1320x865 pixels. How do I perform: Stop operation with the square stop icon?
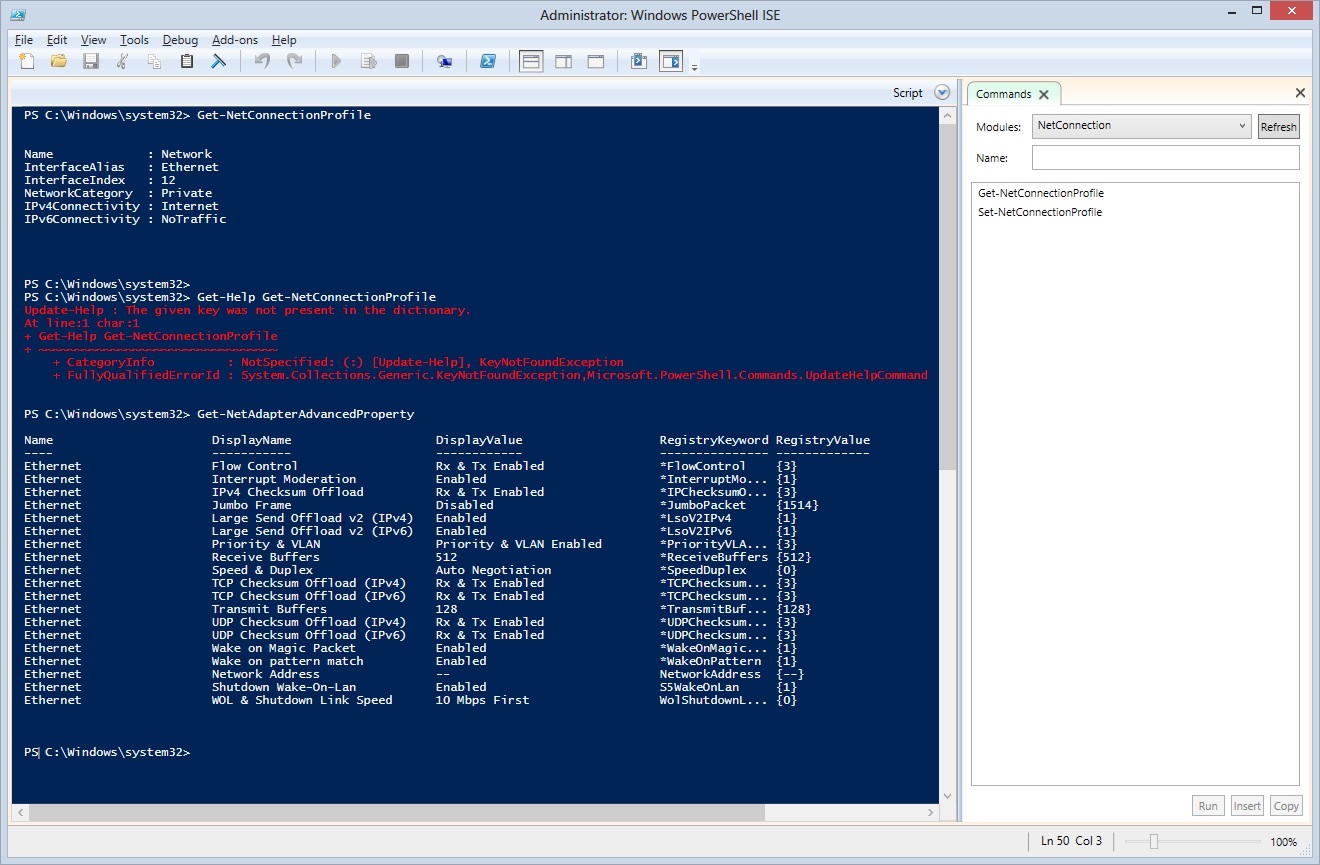[401, 62]
